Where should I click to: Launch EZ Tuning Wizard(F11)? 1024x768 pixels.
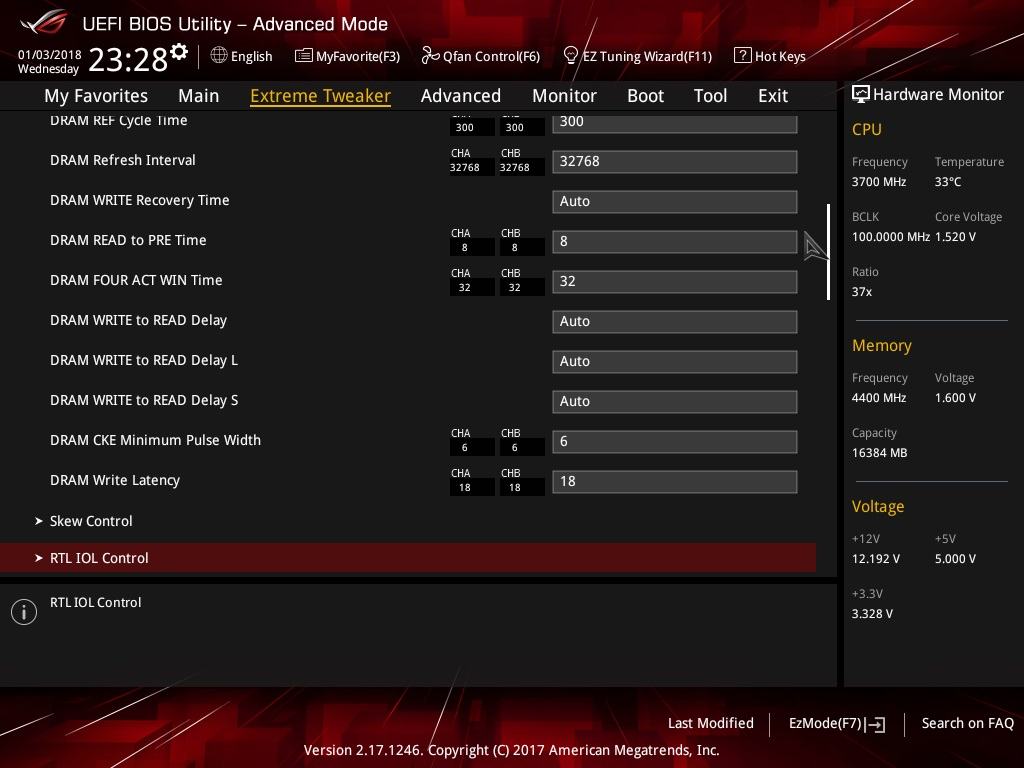637,56
